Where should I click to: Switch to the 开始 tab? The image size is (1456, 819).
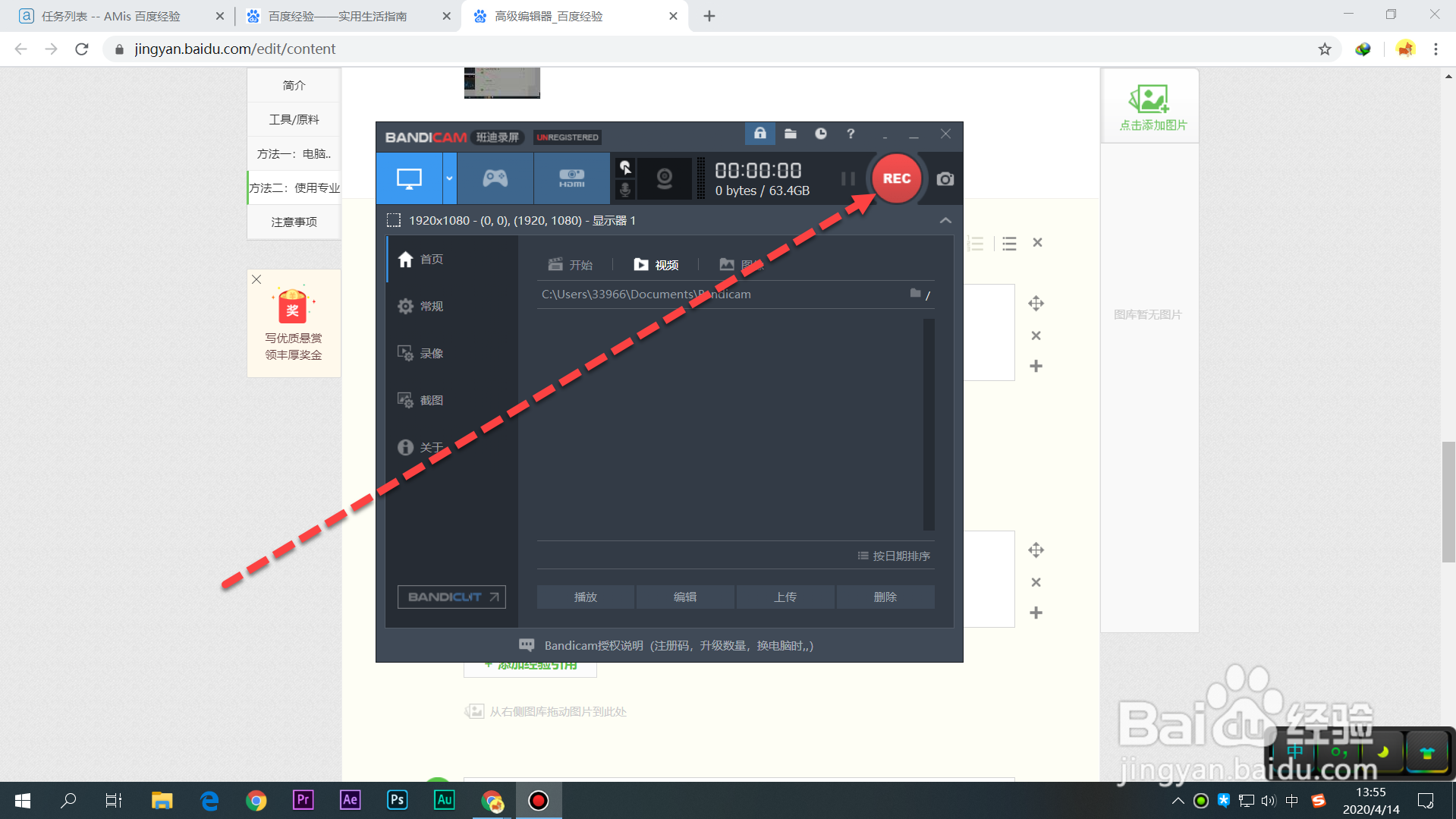571,265
